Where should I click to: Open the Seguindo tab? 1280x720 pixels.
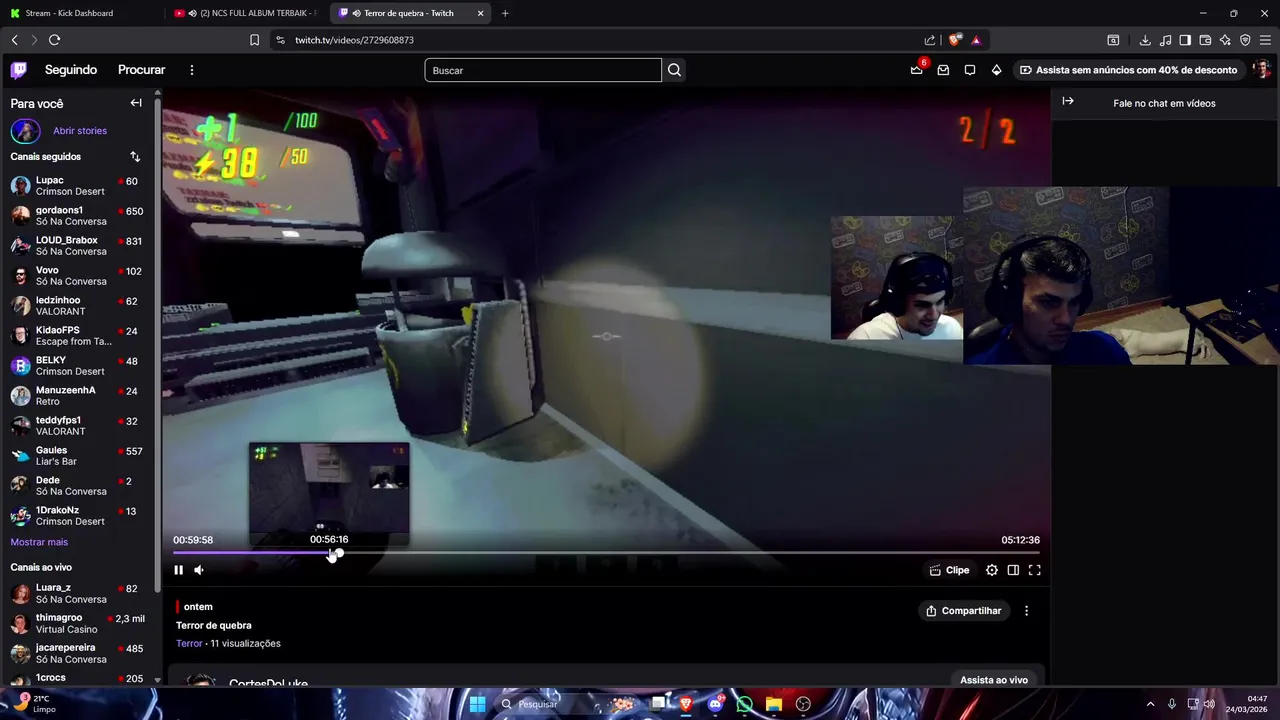[x=71, y=70]
